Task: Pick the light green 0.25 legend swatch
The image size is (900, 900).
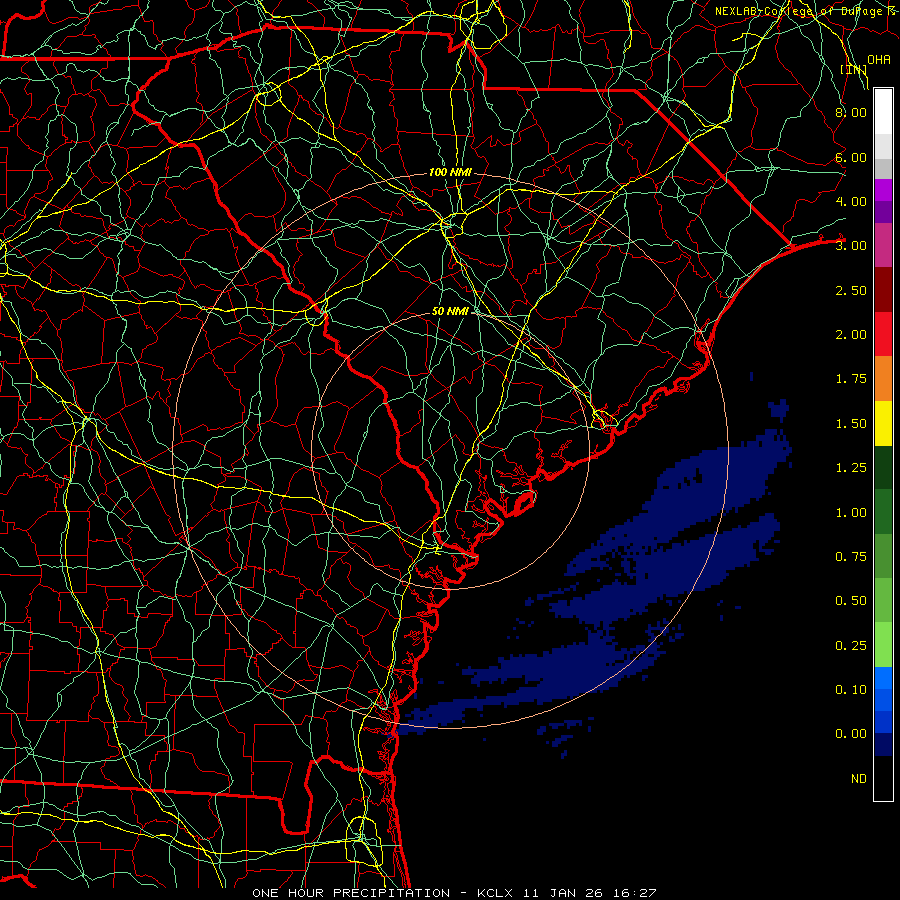Action: (x=883, y=645)
